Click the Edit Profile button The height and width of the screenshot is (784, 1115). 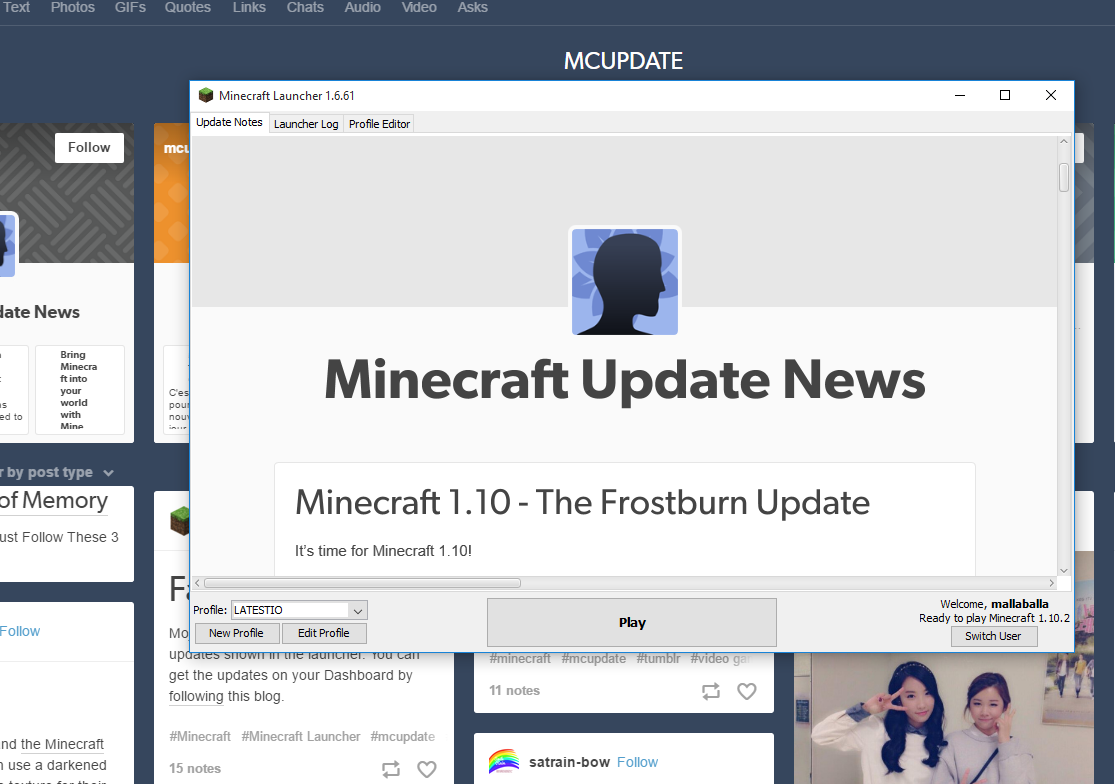tap(324, 633)
